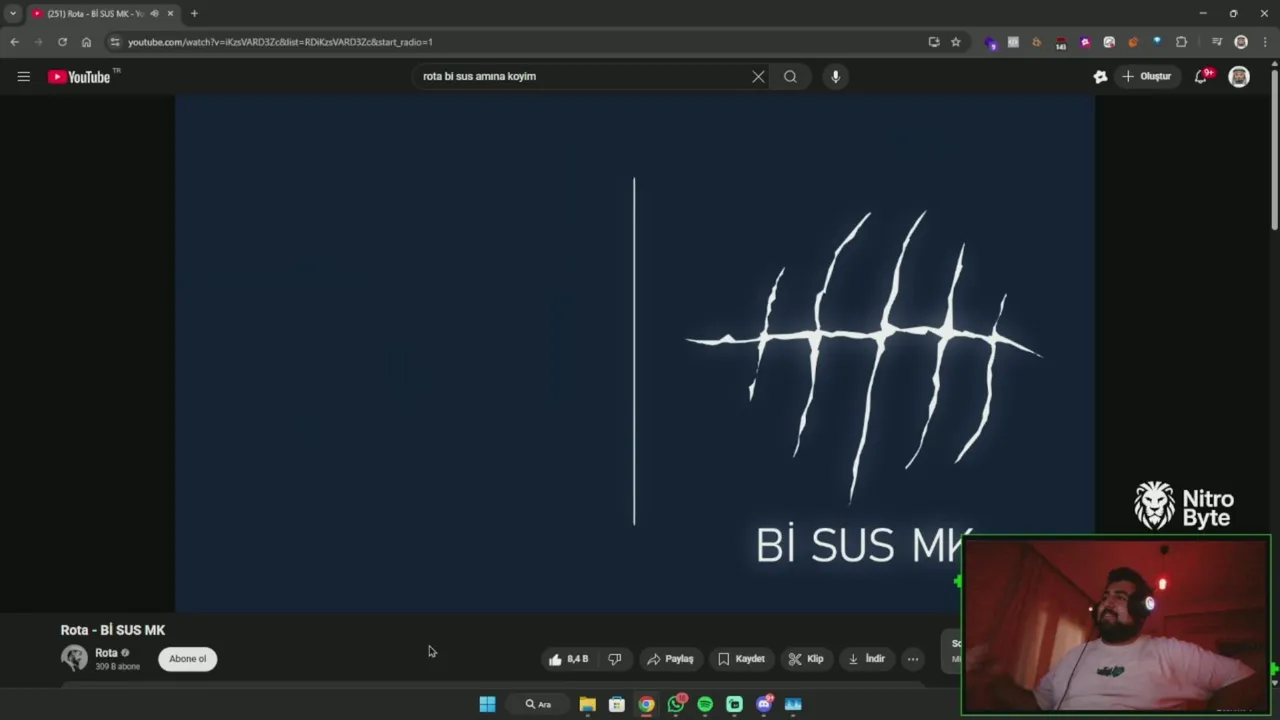Bookmark this page with the star
1280x720 pixels.
point(956,42)
